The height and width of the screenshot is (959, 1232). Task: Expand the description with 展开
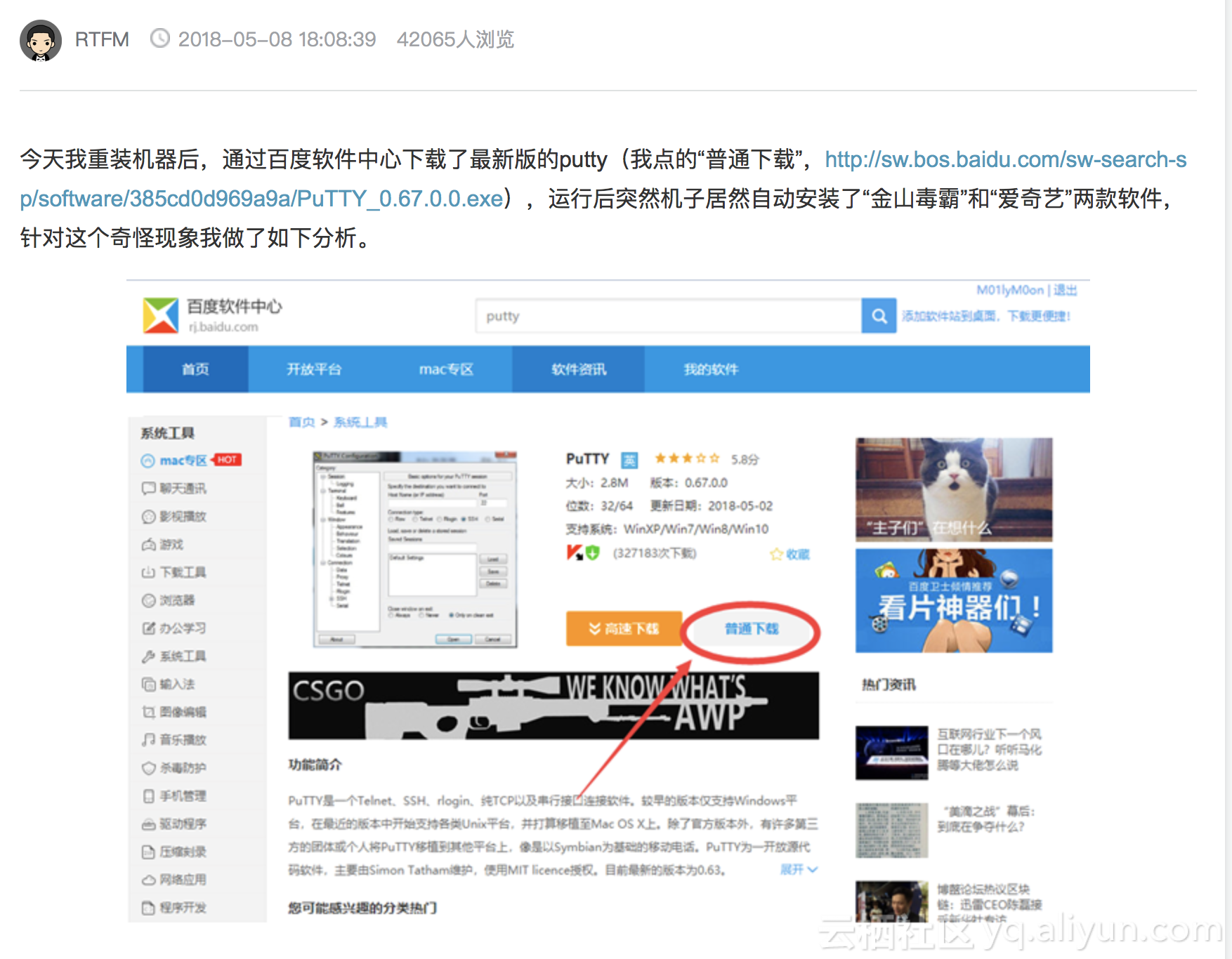coord(799,869)
